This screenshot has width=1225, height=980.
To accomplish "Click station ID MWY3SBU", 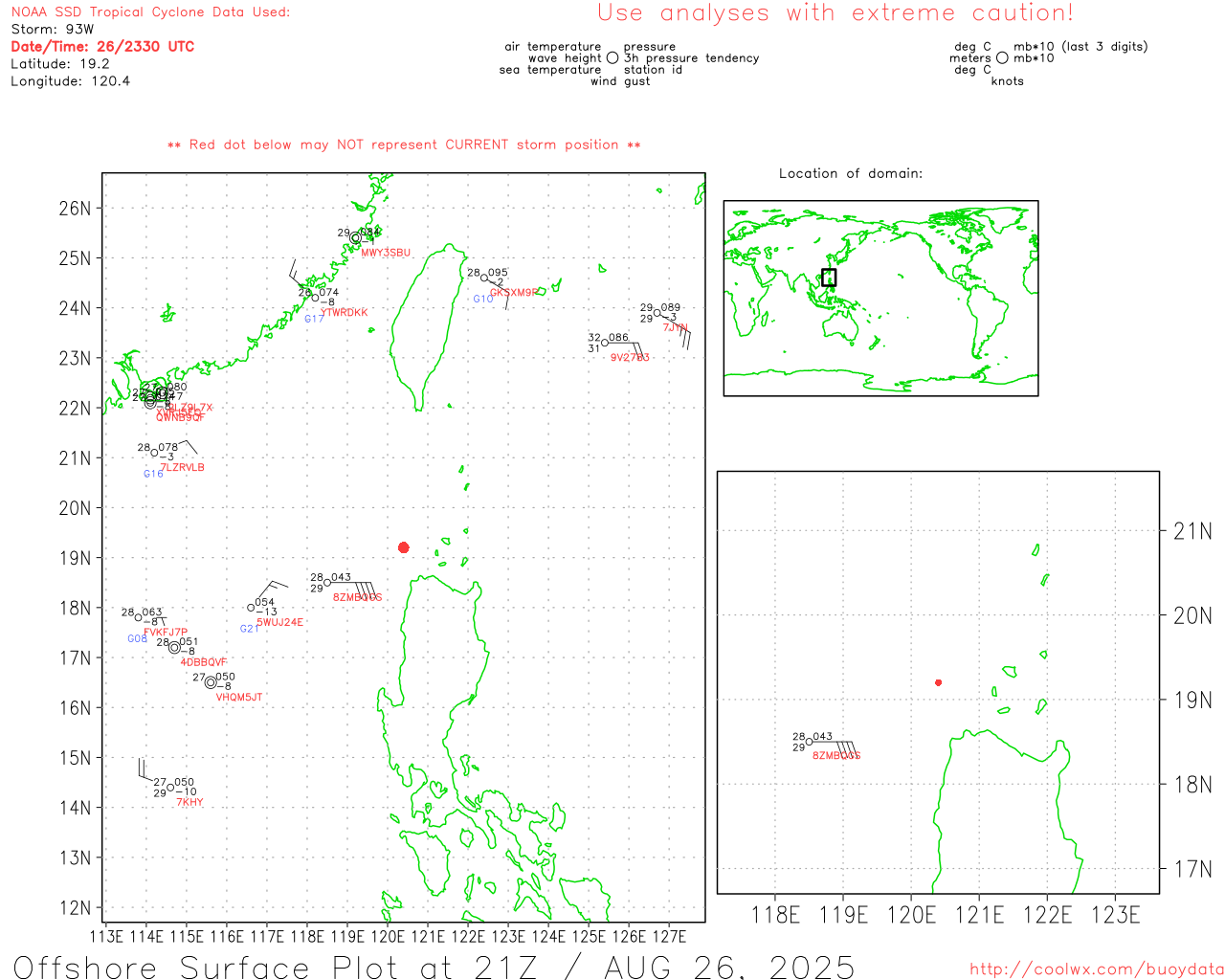I will coord(386,253).
